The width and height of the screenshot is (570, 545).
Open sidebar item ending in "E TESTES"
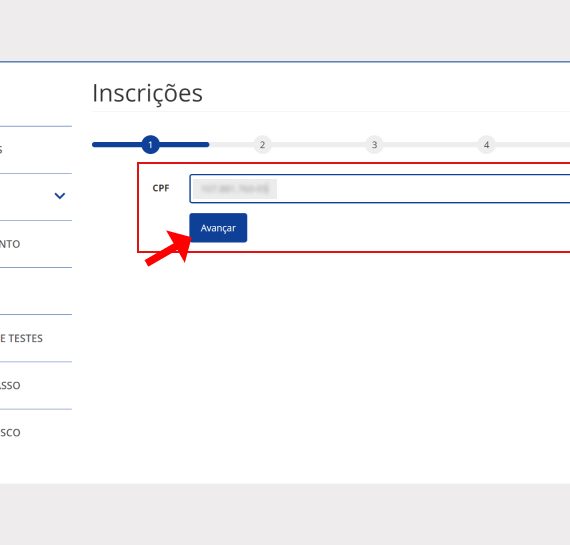click(21, 338)
